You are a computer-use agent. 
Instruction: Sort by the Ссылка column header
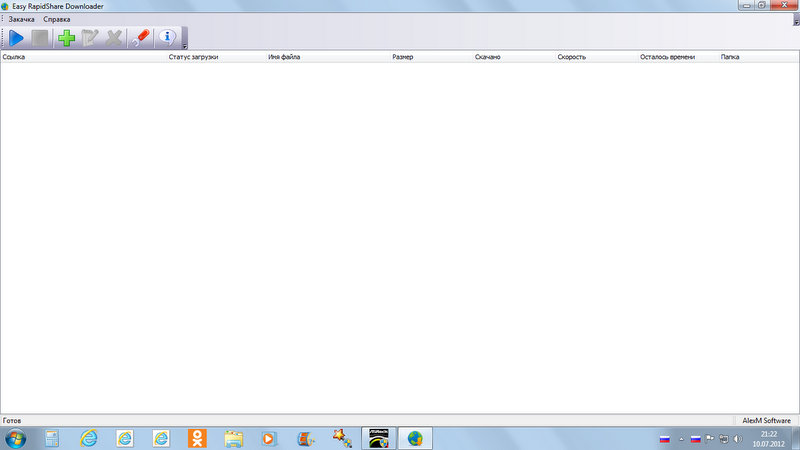pos(84,57)
